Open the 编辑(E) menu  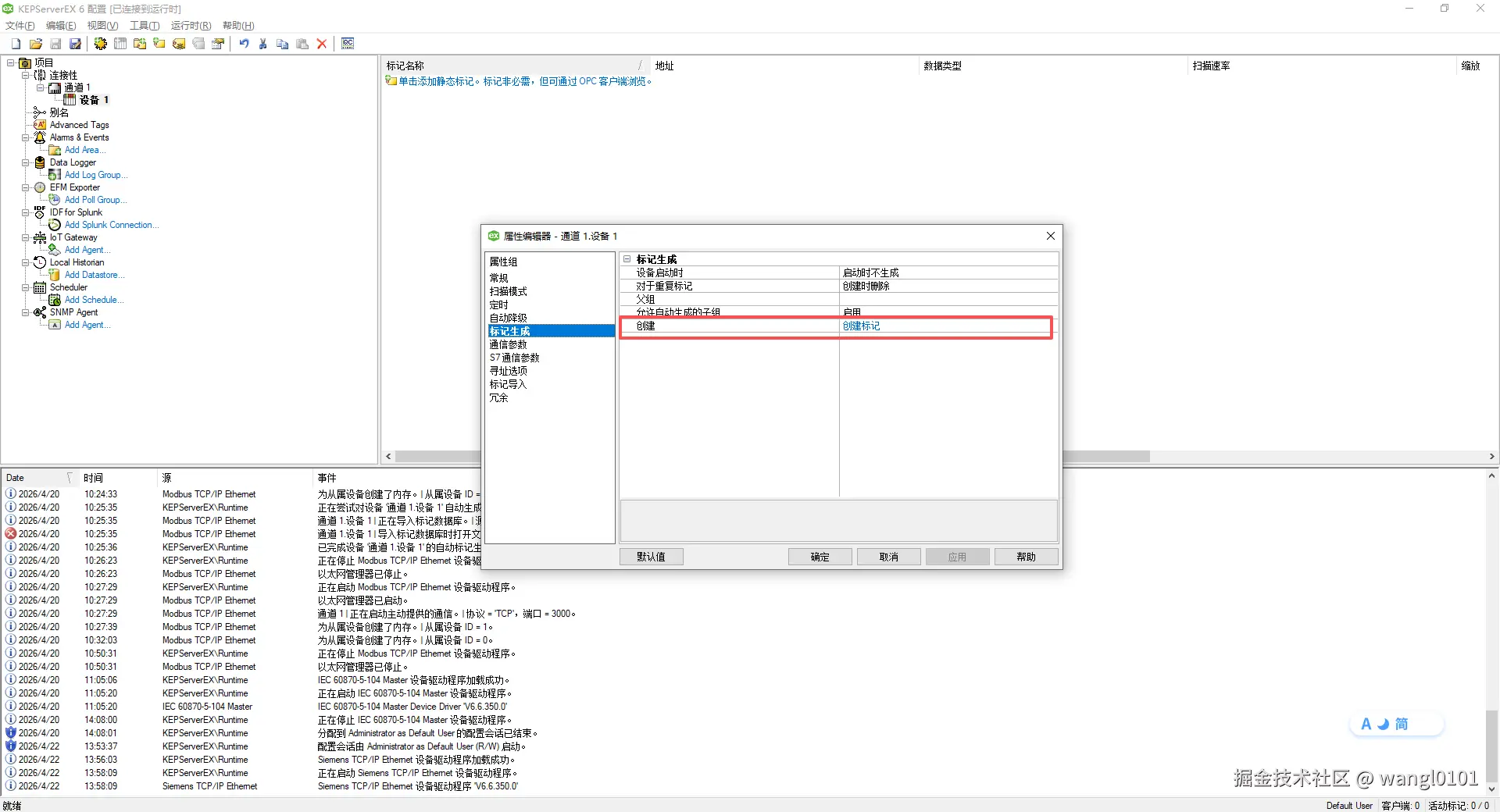coord(61,26)
